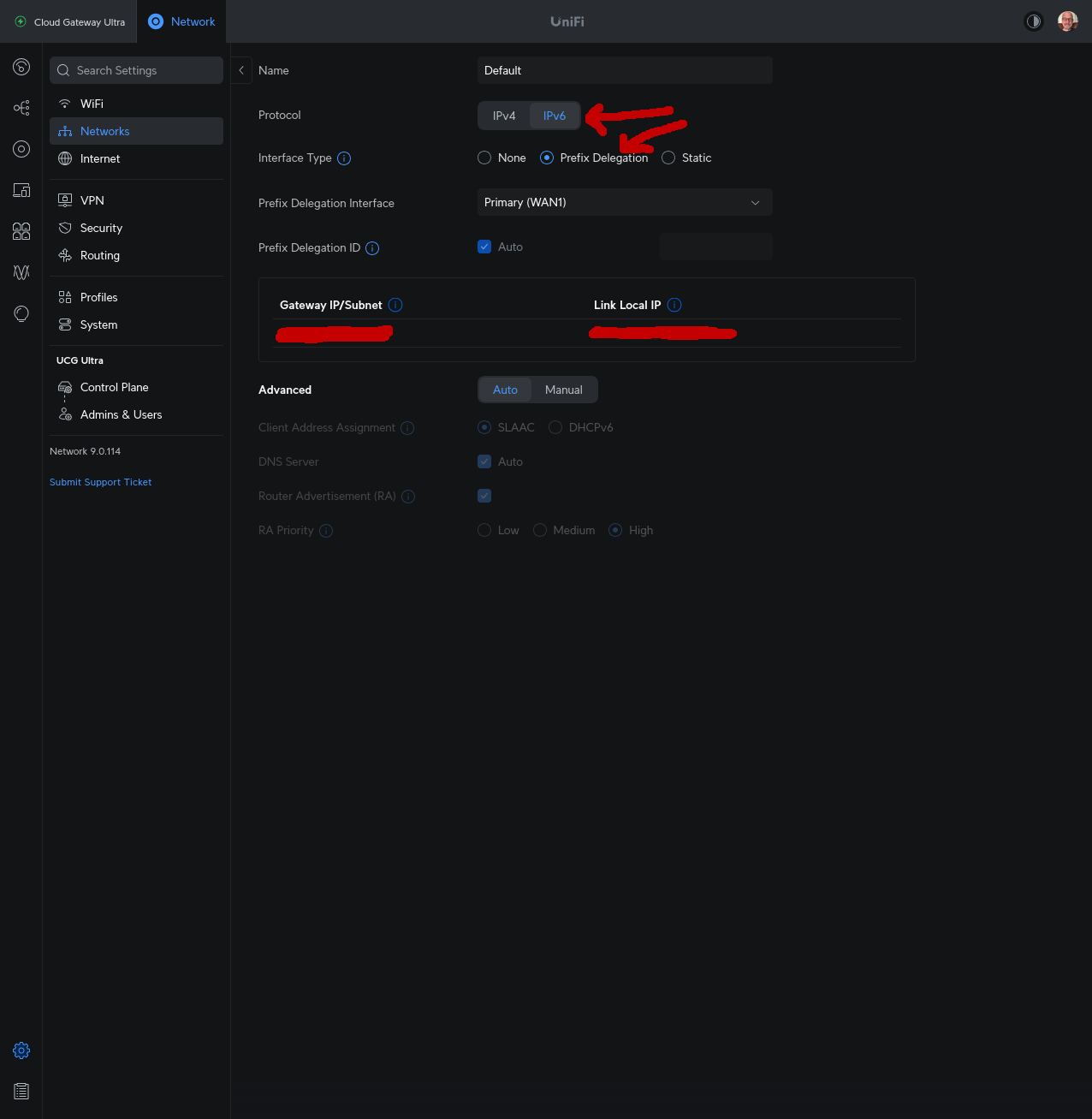
Task: Show Prefix Delegation ID info icon
Action: pyautogui.click(x=372, y=248)
